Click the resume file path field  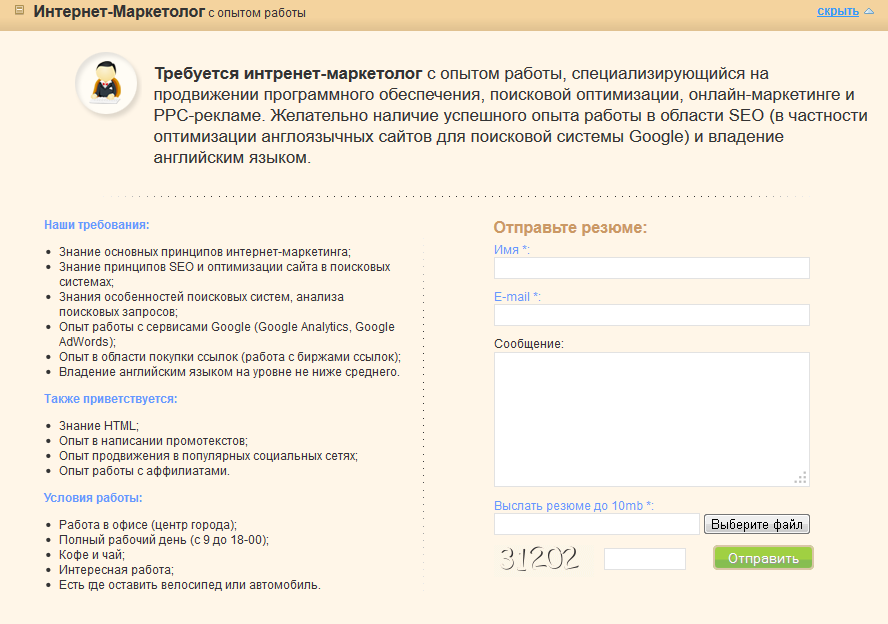tap(596, 524)
